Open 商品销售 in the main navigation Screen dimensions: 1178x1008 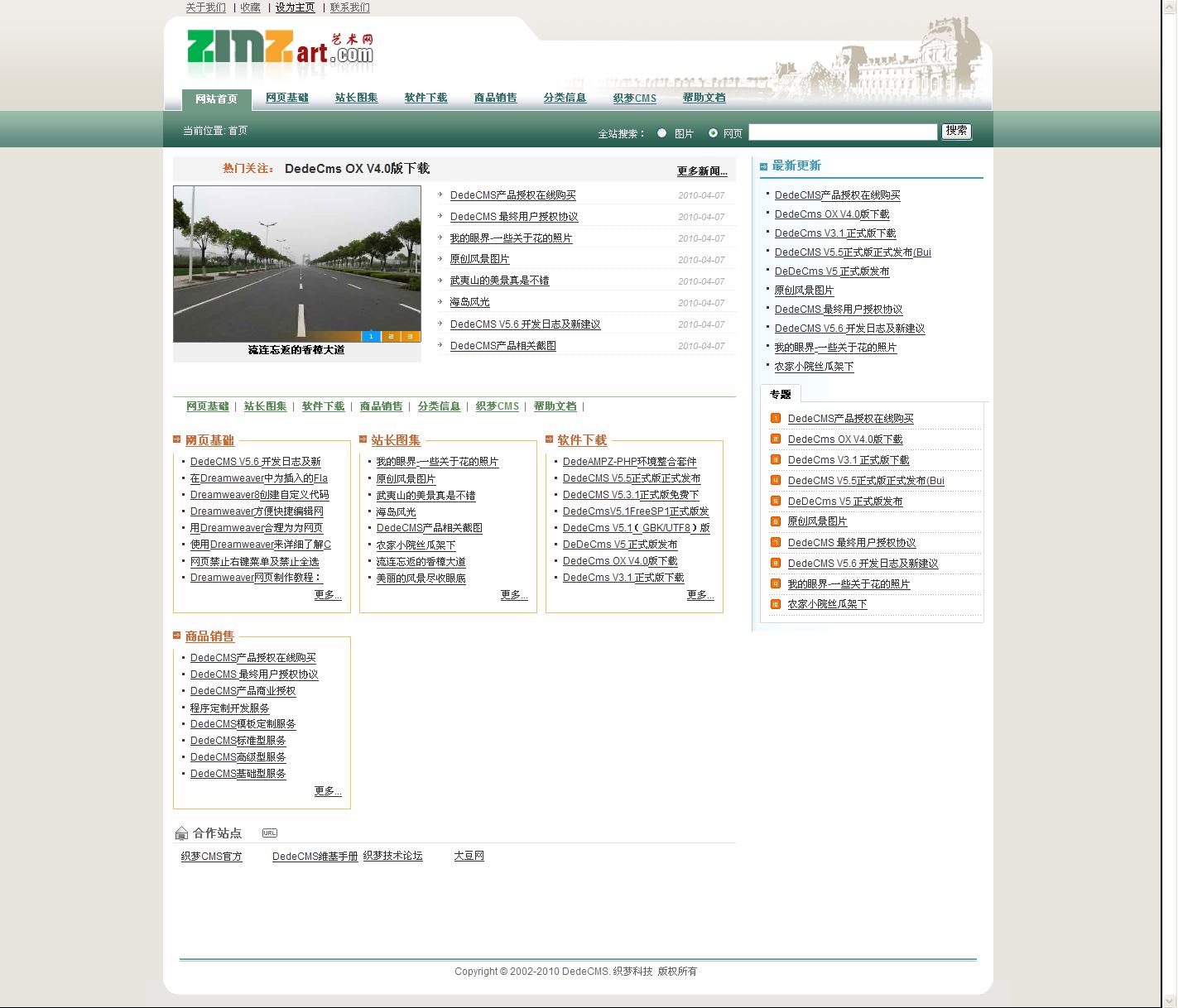[x=496, y=98]
